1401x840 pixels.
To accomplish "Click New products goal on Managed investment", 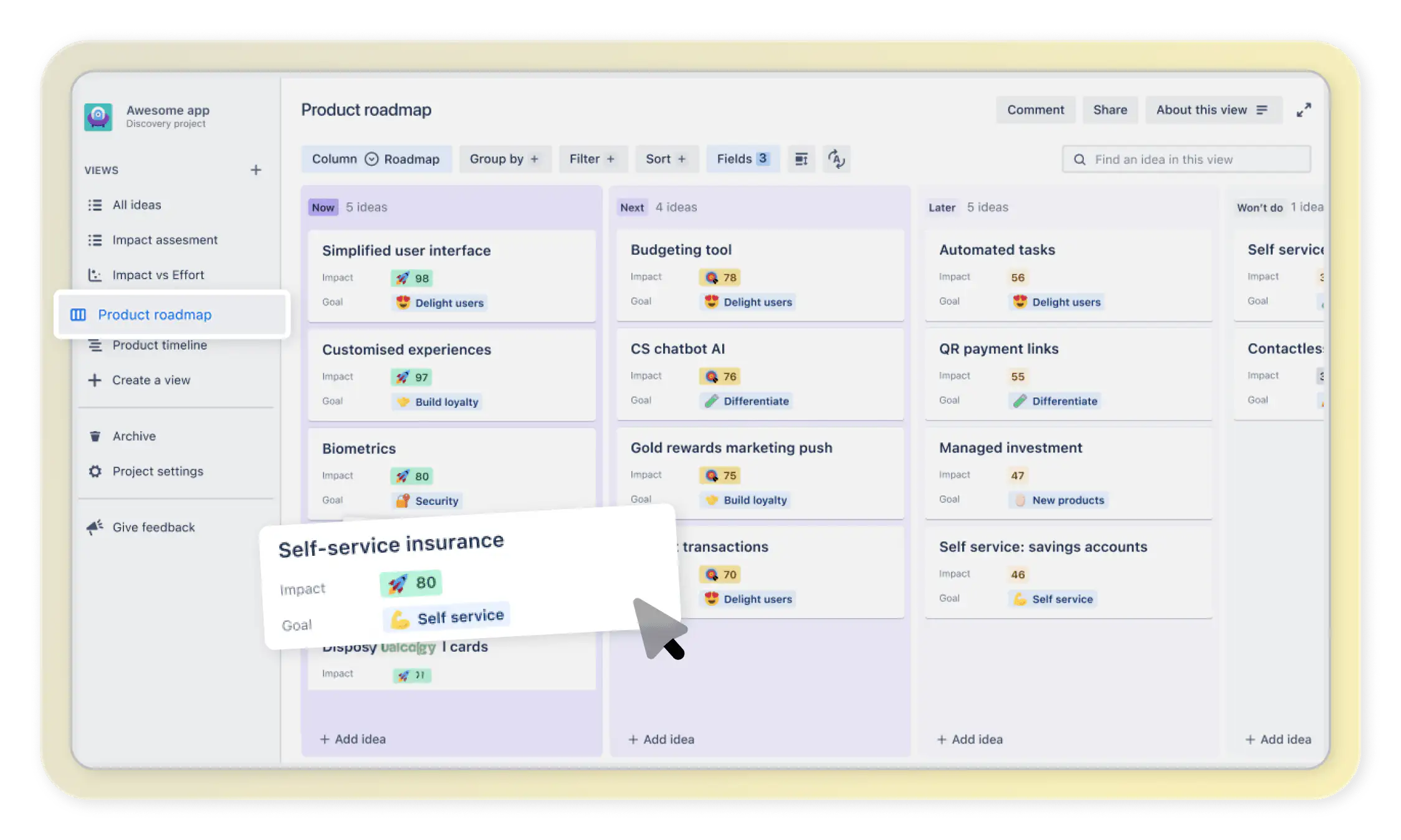I will pos(1058,500).
